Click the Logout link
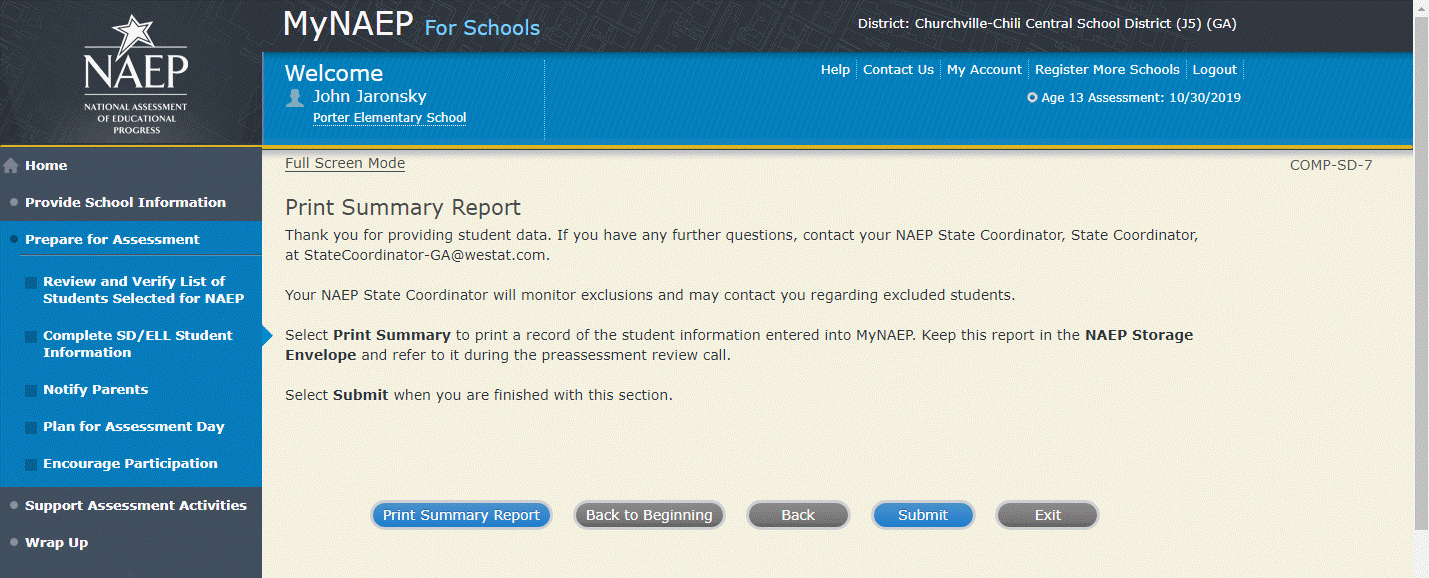 [x=1215, y=70]
